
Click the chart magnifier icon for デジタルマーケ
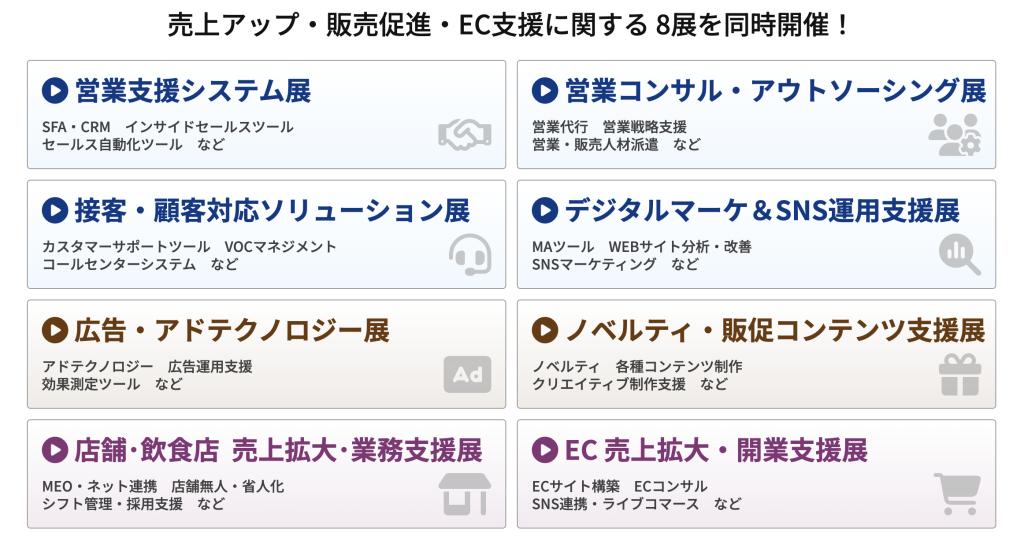959,254
